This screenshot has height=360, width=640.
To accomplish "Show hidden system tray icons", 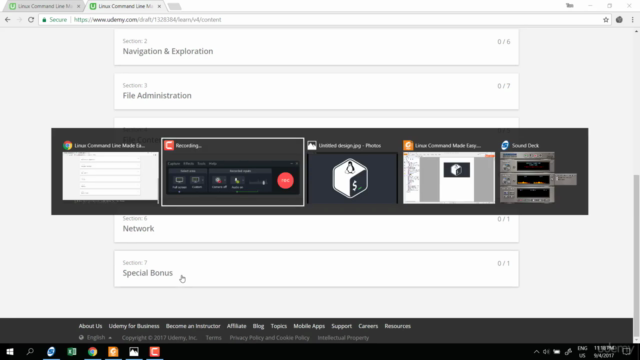I will pyautogui.click(x=536, y=351).
